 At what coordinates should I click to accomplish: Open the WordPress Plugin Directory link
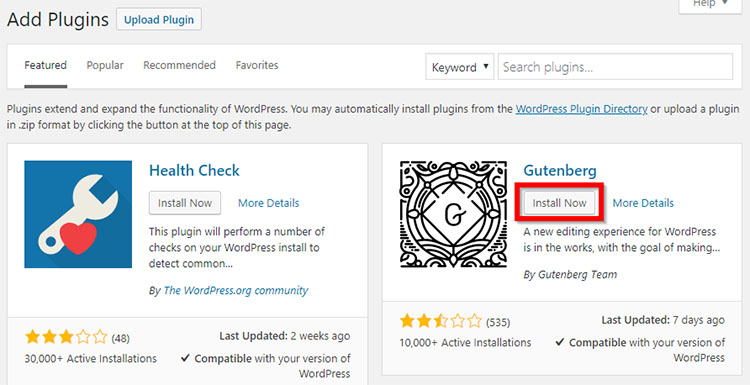(x=581, y=109)
